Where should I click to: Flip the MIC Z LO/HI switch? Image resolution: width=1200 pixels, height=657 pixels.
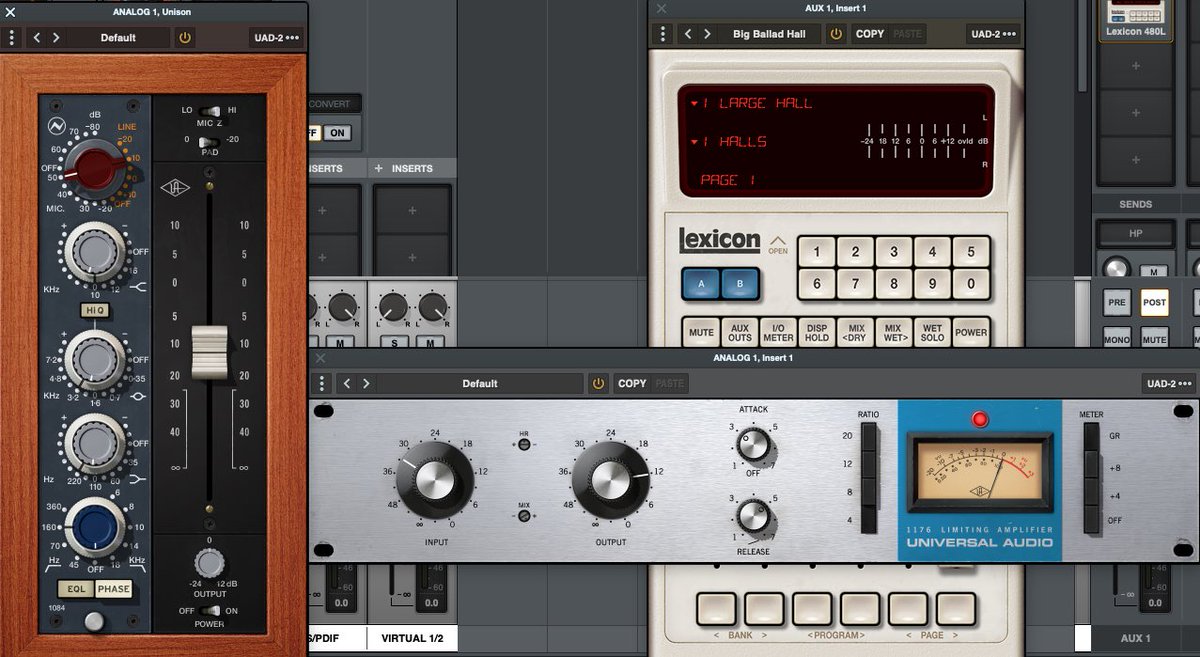[210, 110]
